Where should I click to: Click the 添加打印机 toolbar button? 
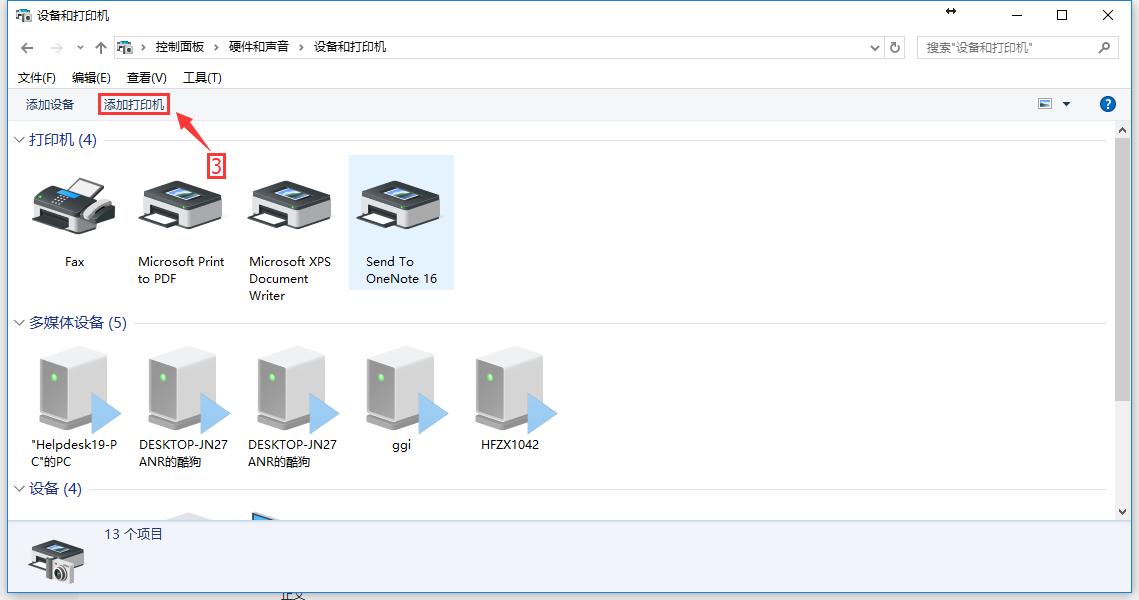click(134, 103)
